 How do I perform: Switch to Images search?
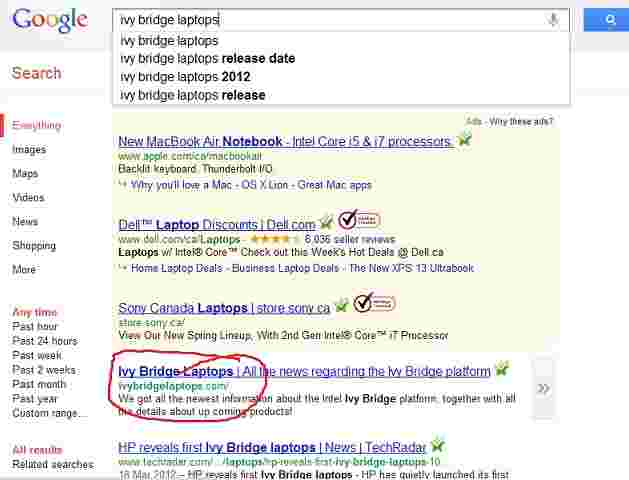pos(29,149)
